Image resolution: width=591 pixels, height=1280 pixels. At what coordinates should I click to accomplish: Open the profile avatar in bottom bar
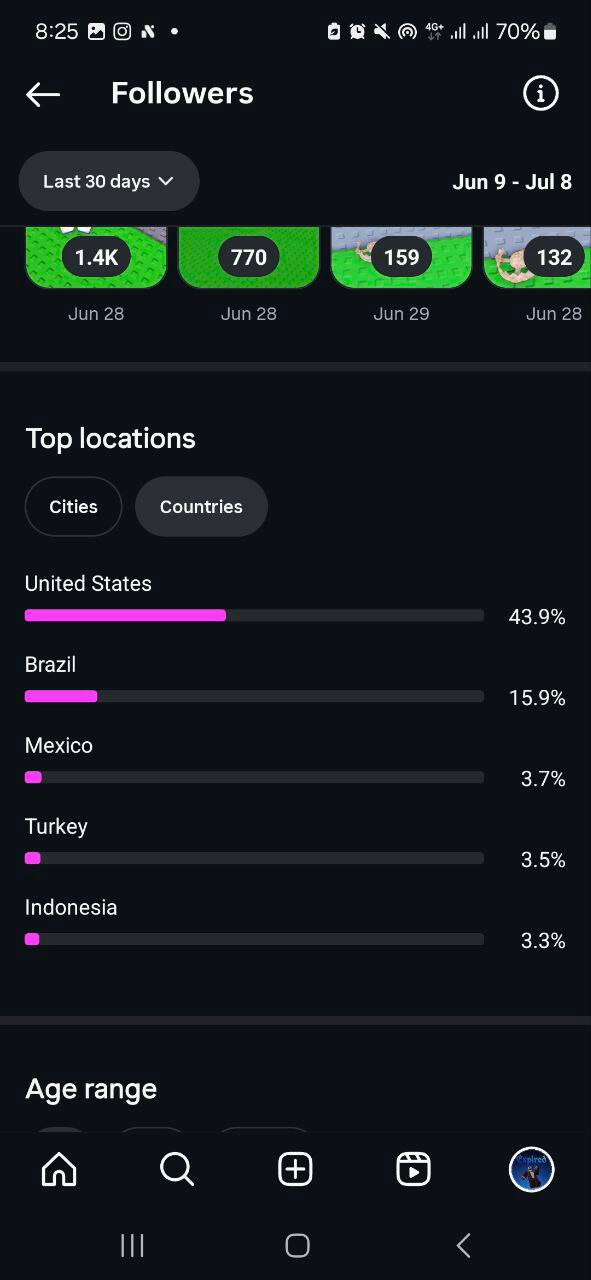(532, 1169)
